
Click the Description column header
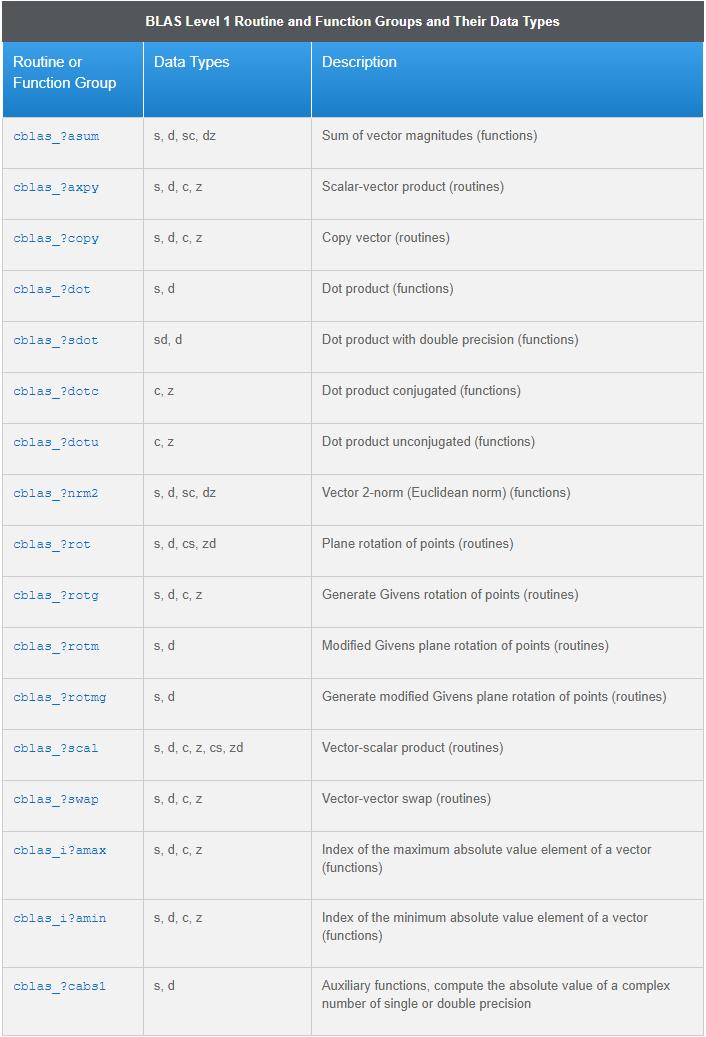point(359,62)
